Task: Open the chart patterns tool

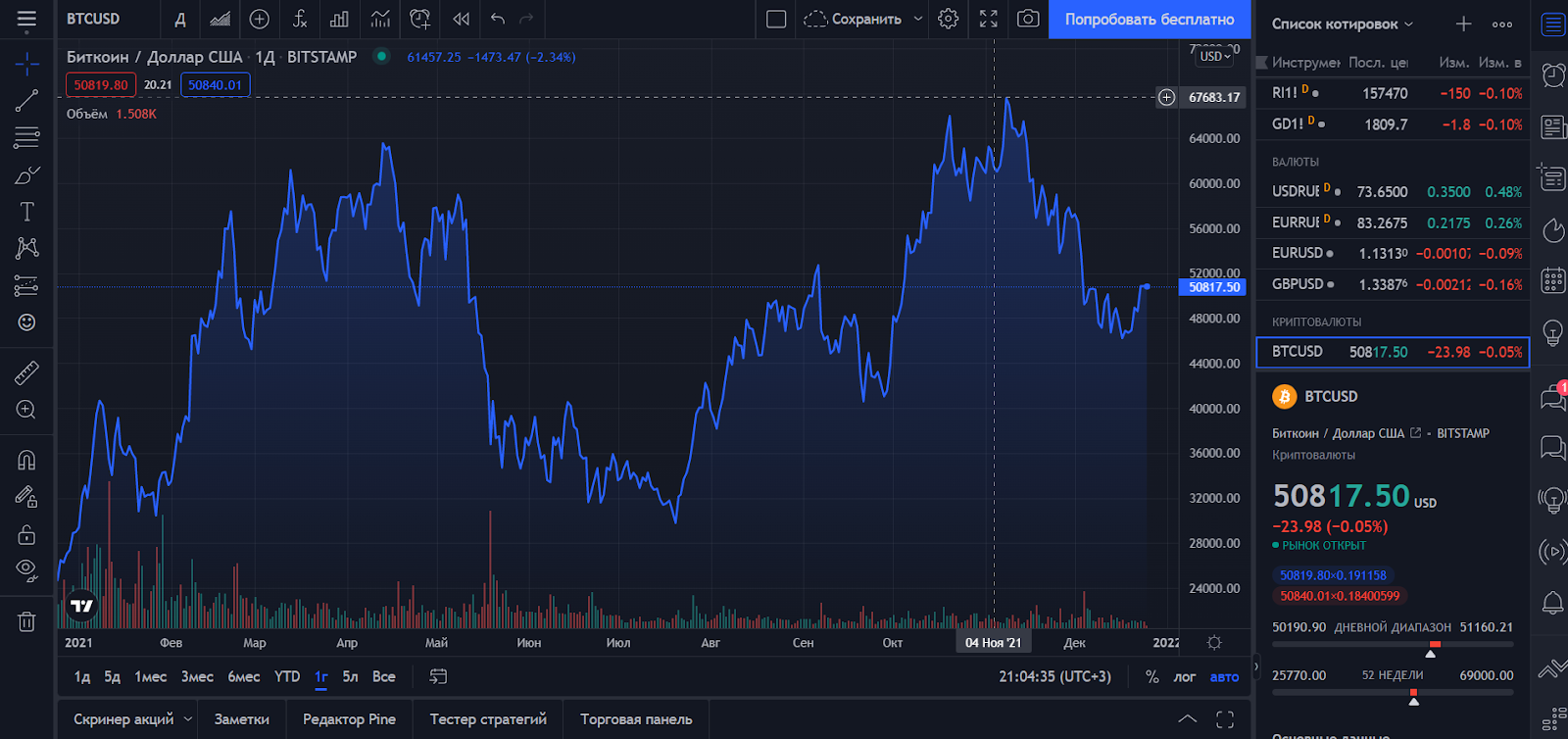Action: point(26,248)
